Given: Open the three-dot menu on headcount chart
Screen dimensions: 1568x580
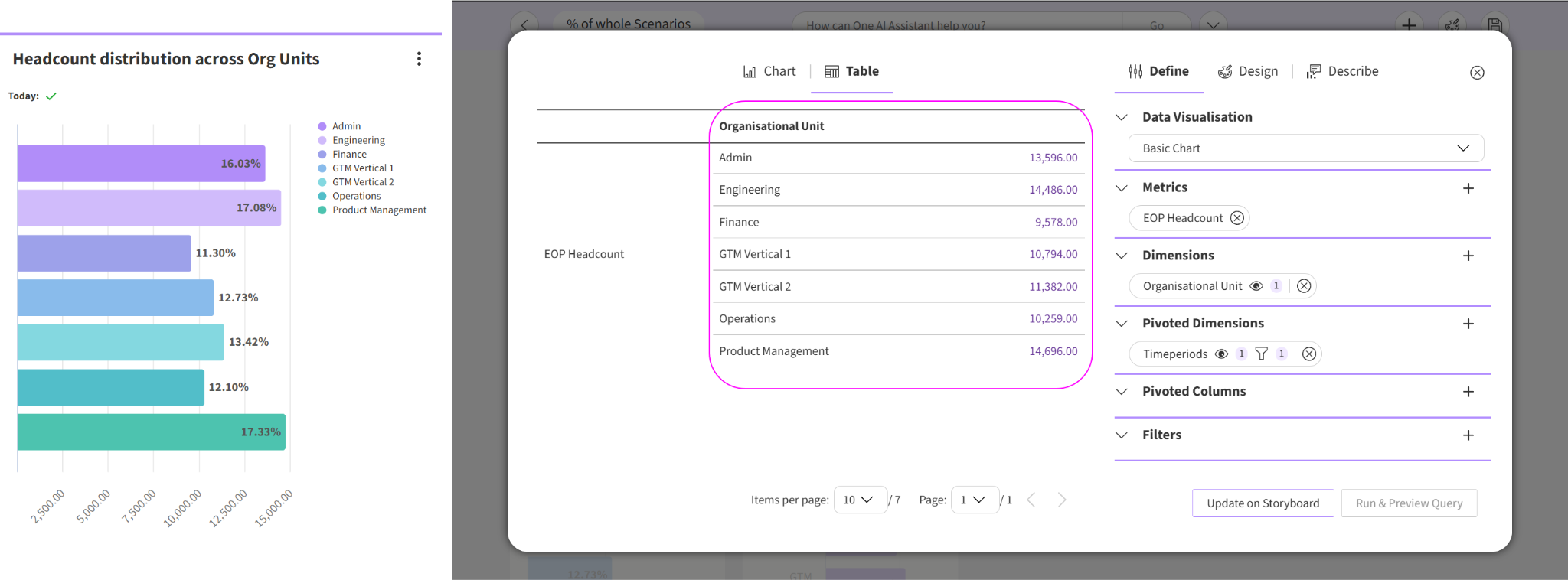Looking at the screenshot, I should 419,59.
